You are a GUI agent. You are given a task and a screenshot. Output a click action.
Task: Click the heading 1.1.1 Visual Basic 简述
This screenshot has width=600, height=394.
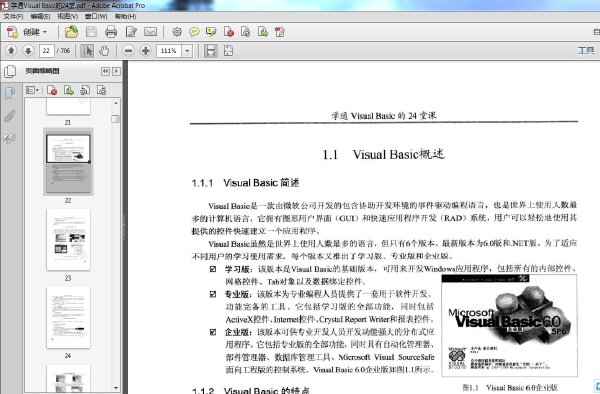coord(245,183)
